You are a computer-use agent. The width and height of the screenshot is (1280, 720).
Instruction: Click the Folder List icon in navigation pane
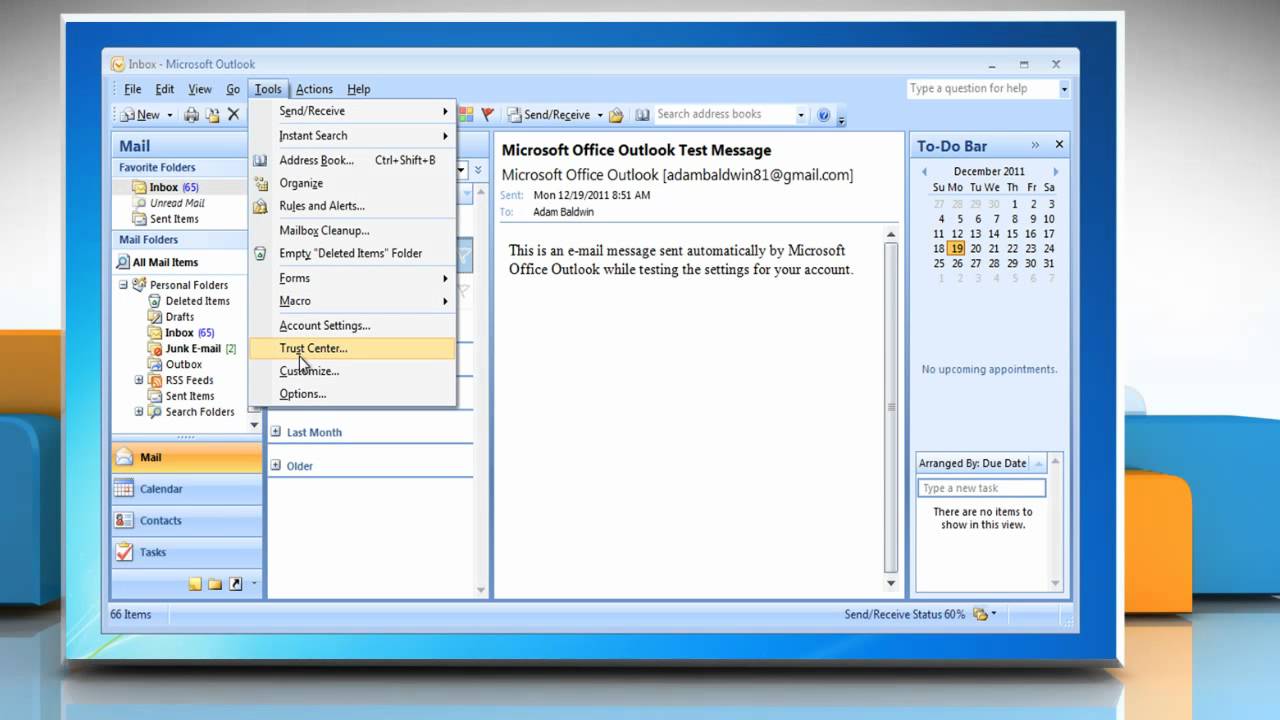(x=215, y=584)
